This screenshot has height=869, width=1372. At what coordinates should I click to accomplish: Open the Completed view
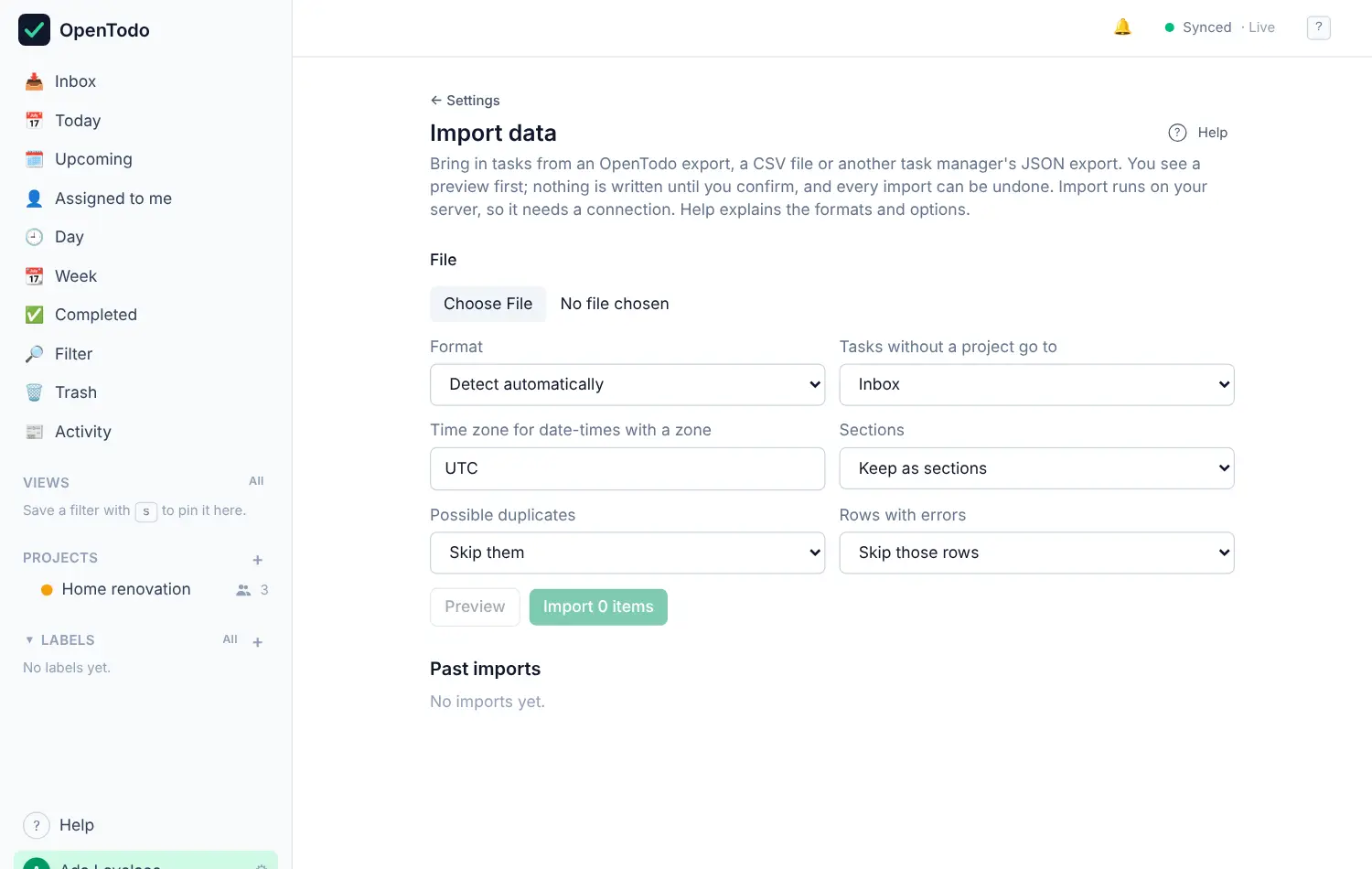146,315
